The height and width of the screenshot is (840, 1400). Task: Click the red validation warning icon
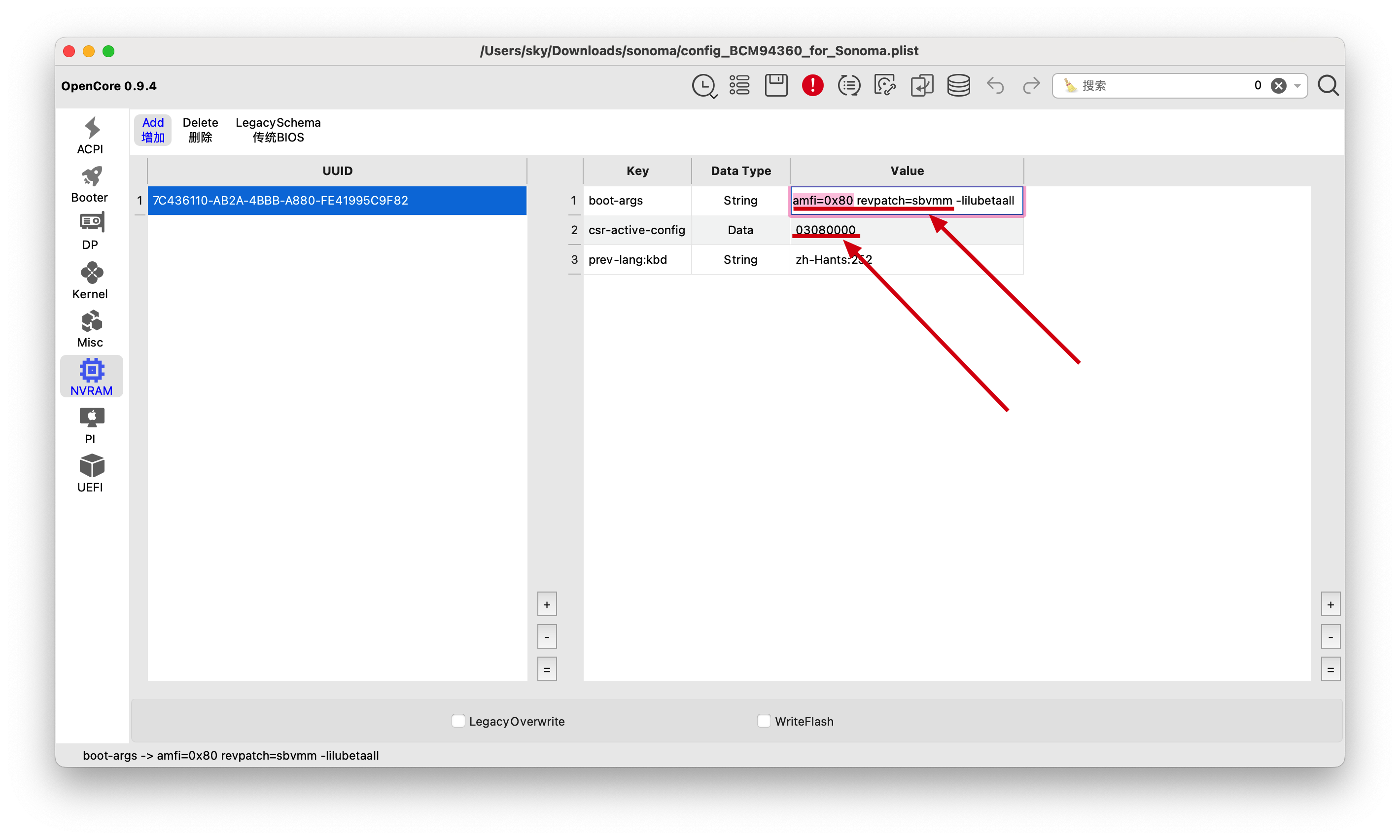[x=812, y=85]
